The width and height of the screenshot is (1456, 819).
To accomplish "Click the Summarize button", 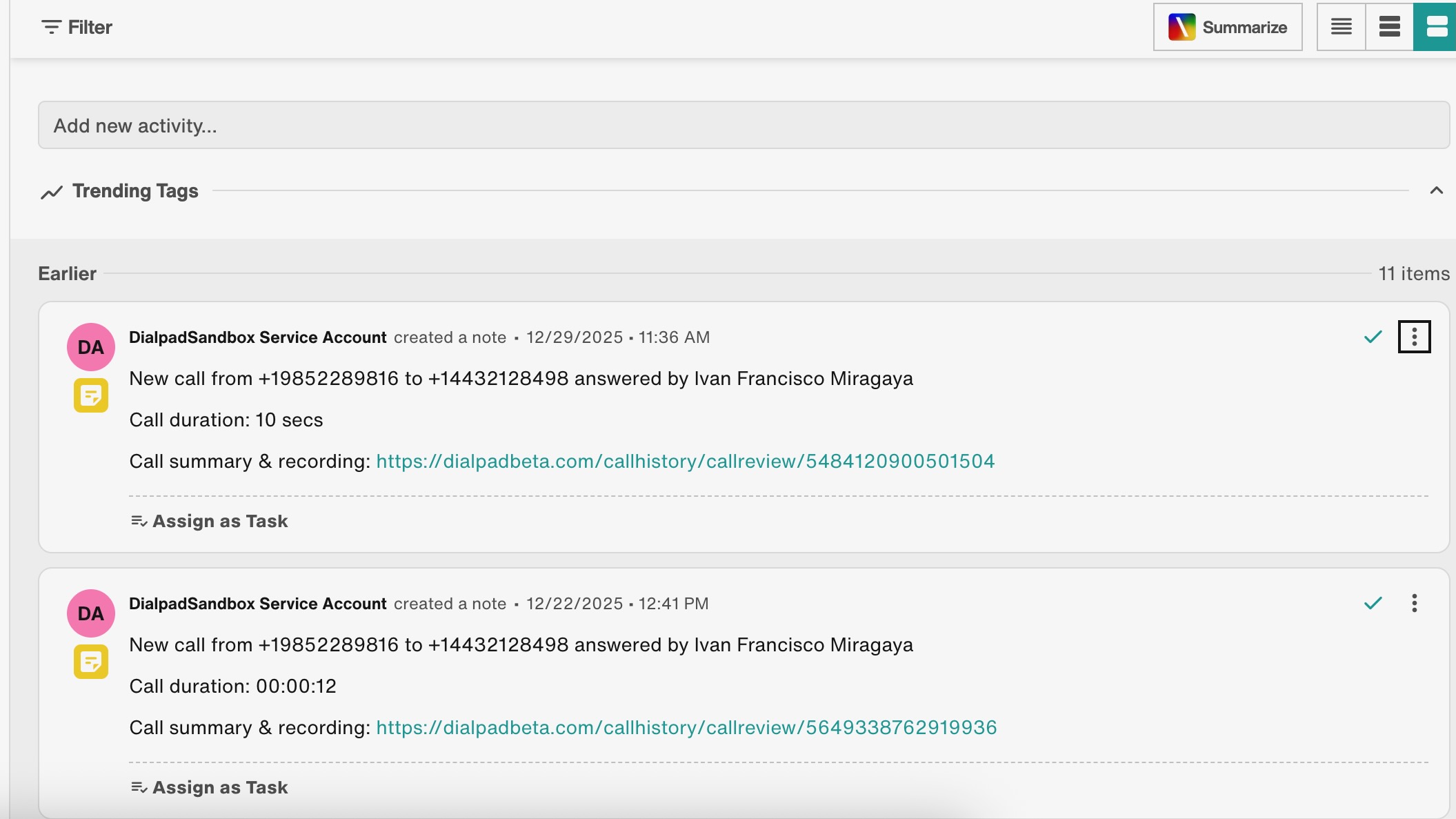I will click(x=1228, y=27).
